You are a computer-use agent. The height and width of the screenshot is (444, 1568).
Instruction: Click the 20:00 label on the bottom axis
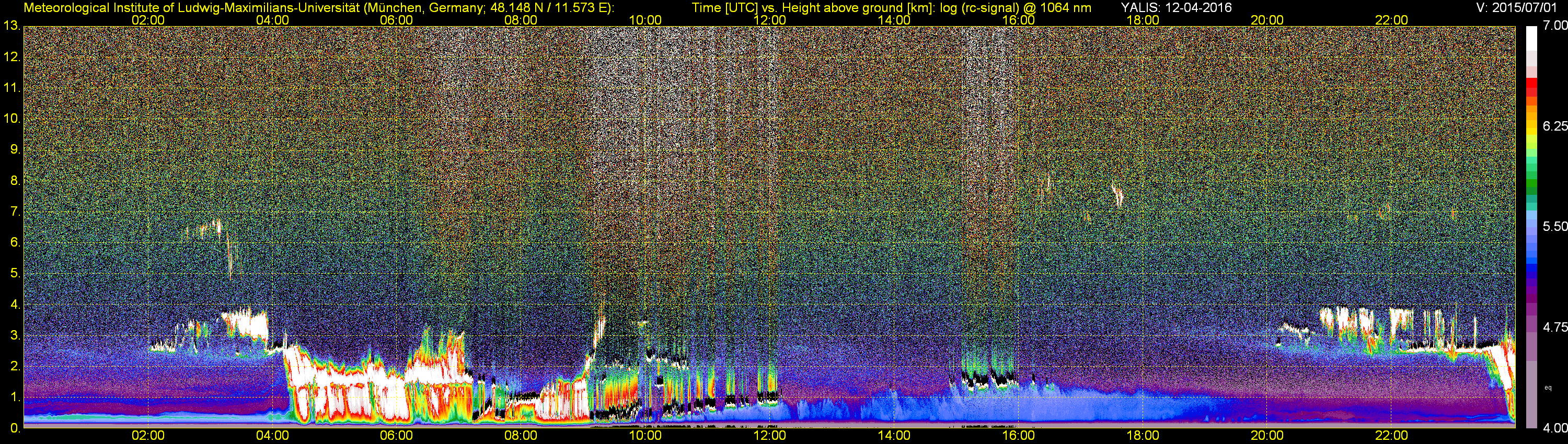[x=1267, y=436]
